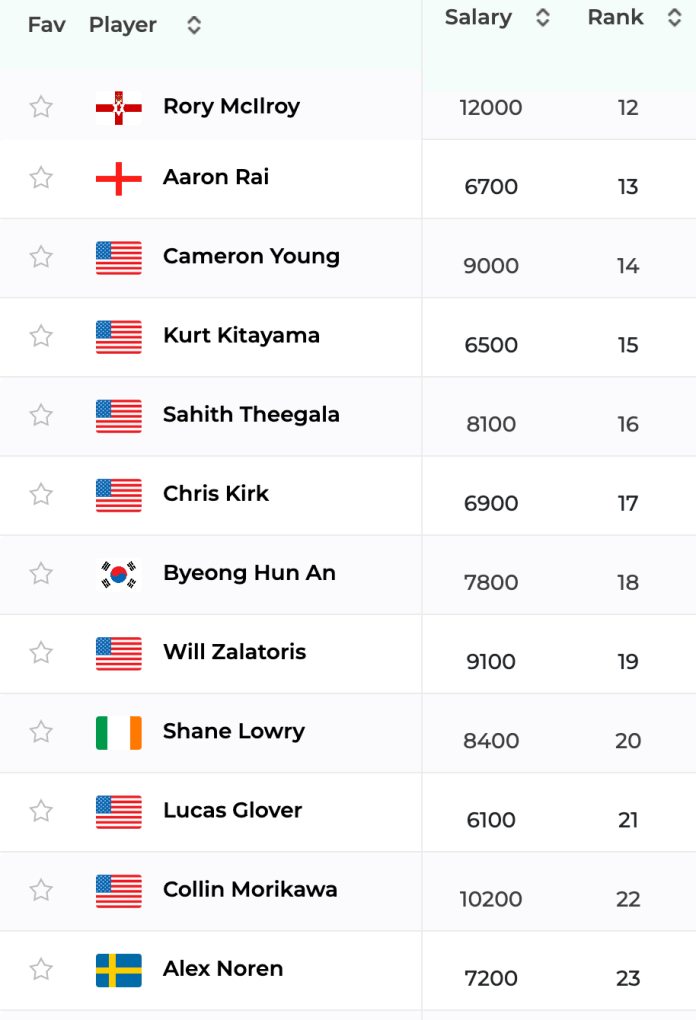Open Will Zalatoris player name
Image resolution: width=696 pixels, height=1020 pixels.
tap(234, 653)
